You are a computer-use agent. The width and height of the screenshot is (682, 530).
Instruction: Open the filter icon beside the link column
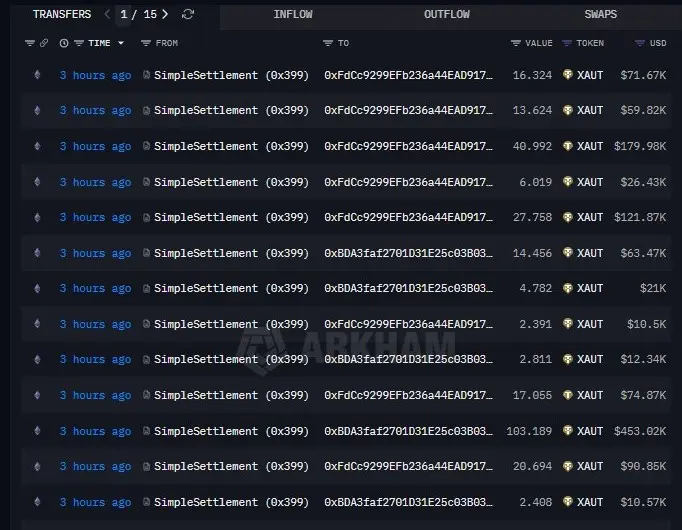coord(30,43)
